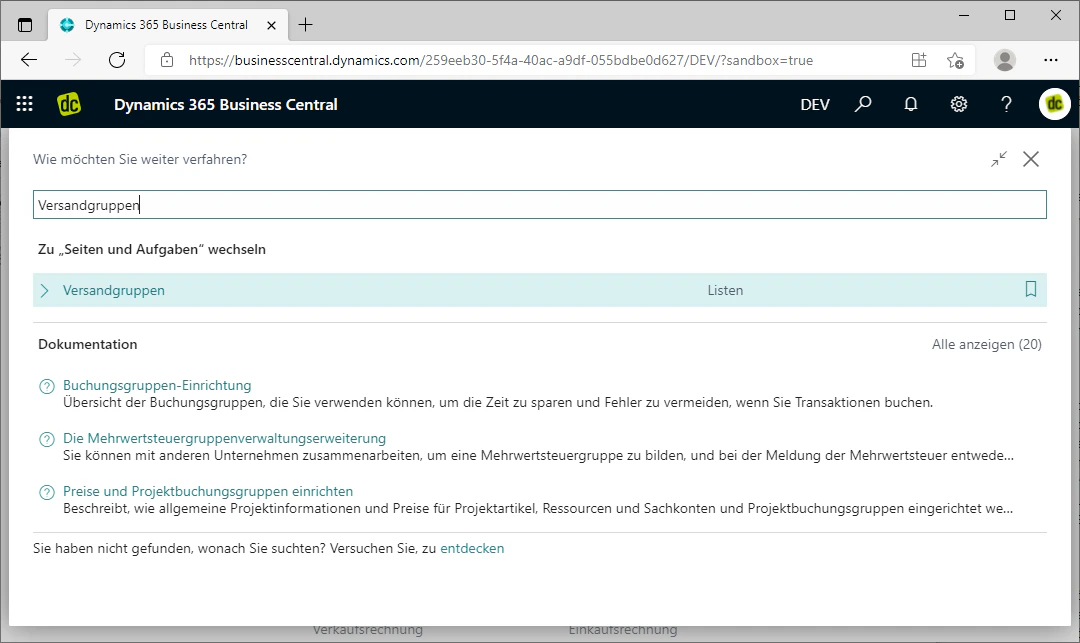Open Buchungsgruppen-Einrichtung documentation link
Screen dimensions: 1080x643
(x=157, y=386)
